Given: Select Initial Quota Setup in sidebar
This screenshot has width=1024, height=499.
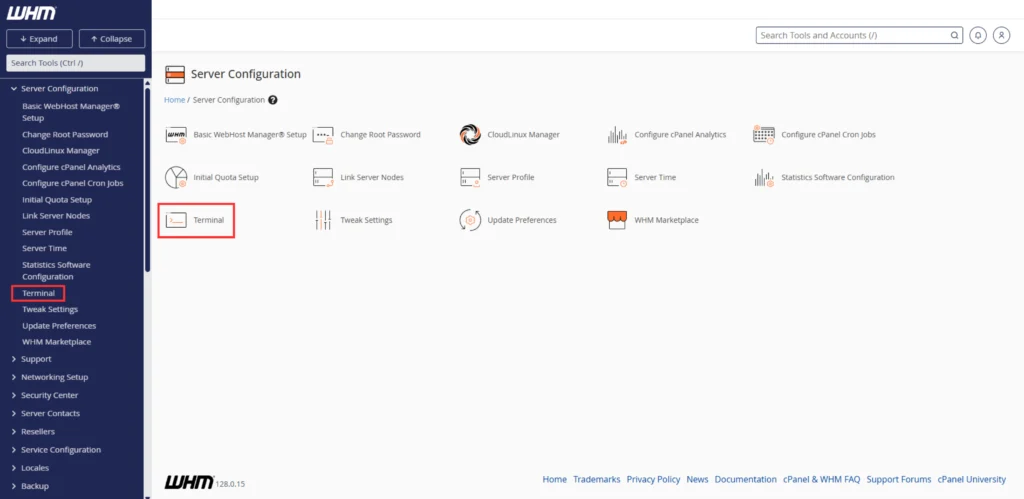Looking at the screenshot, I should tap(57, 200).
